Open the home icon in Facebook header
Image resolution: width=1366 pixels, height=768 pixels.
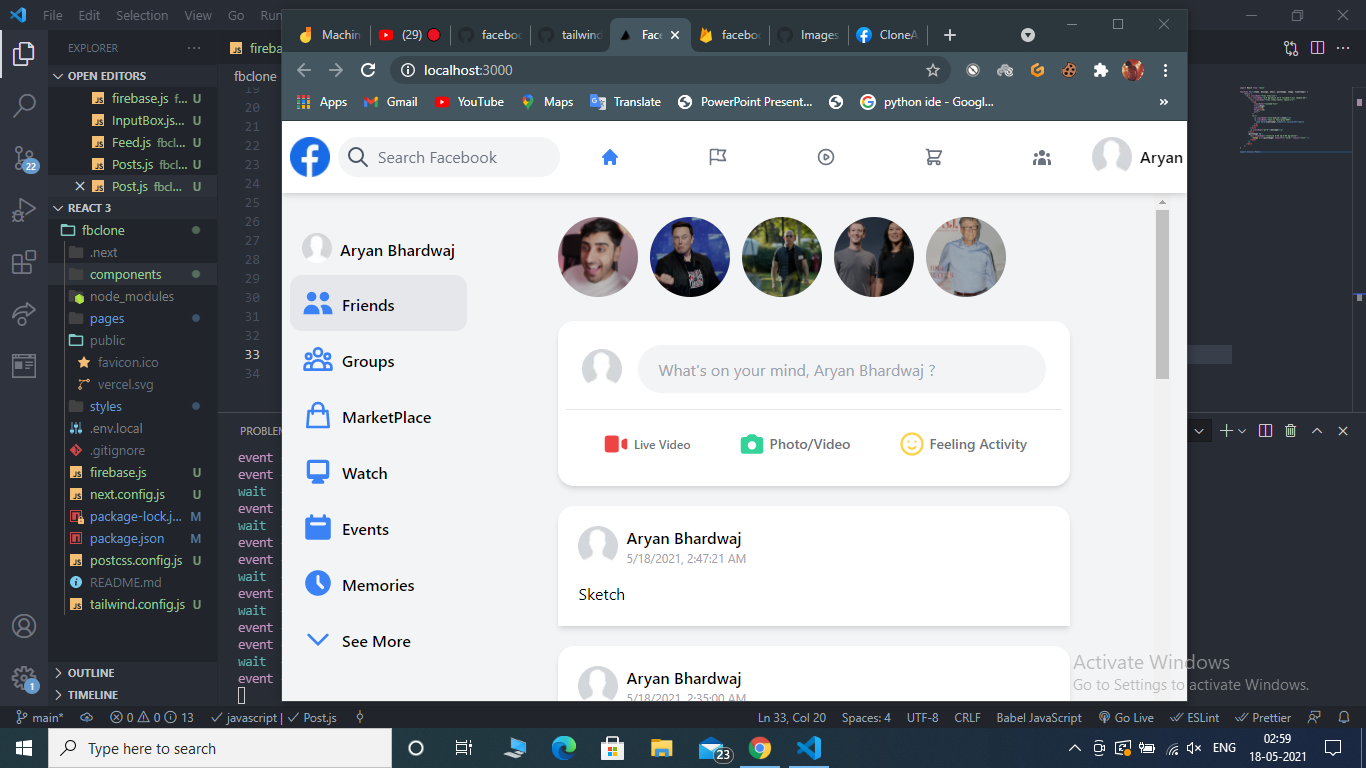(610, 157)
